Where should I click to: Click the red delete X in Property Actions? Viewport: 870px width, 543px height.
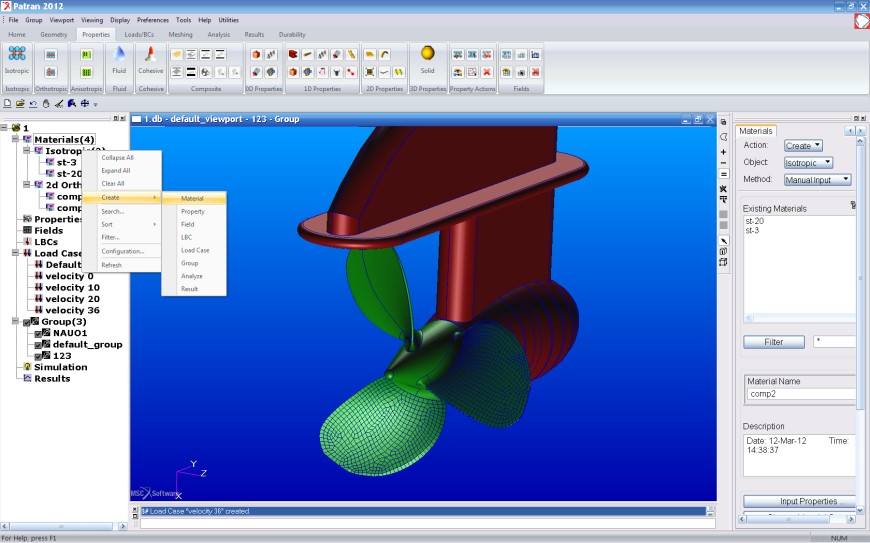coord(487,72)
